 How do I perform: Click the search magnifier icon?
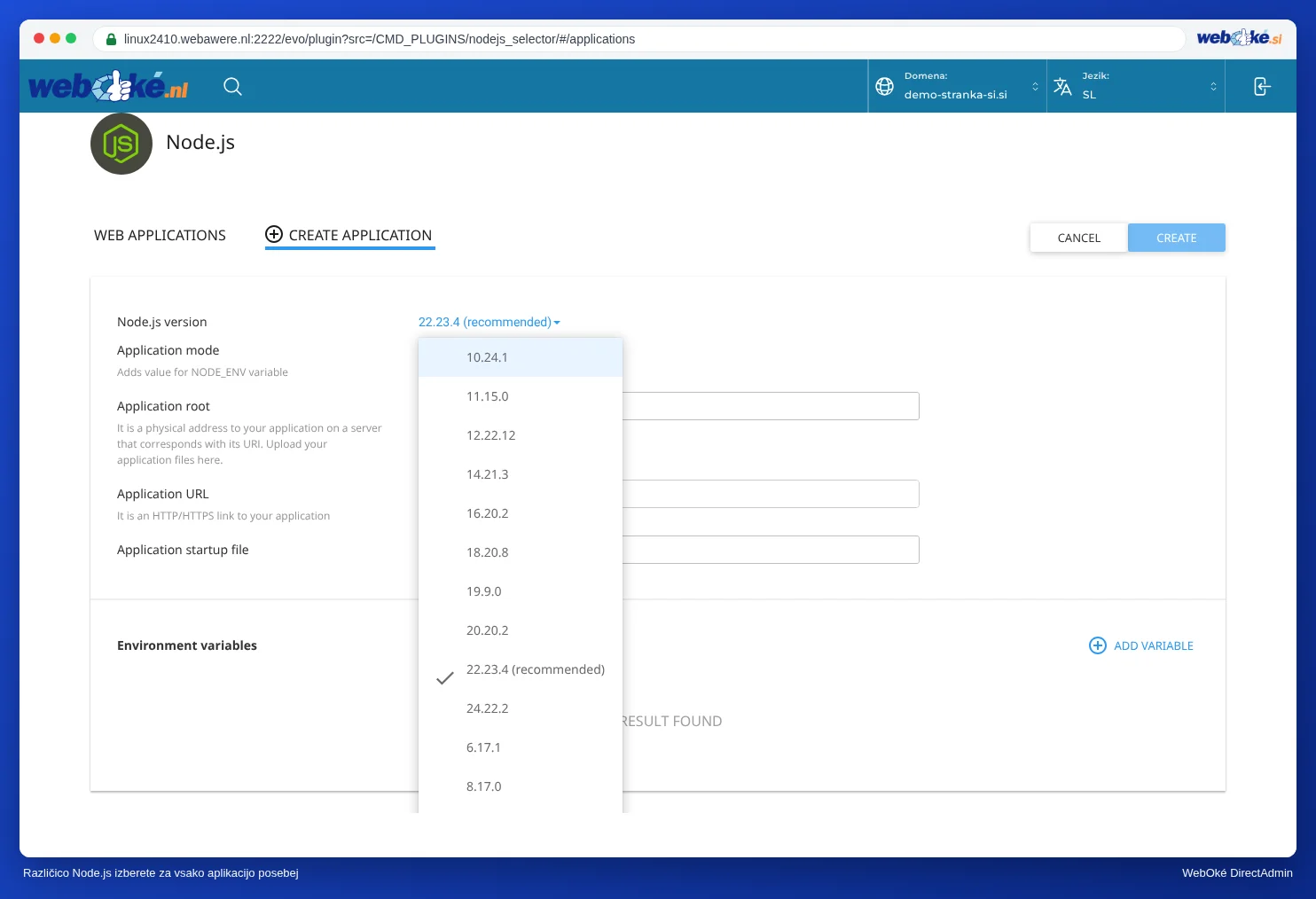[x=232, y=86]
